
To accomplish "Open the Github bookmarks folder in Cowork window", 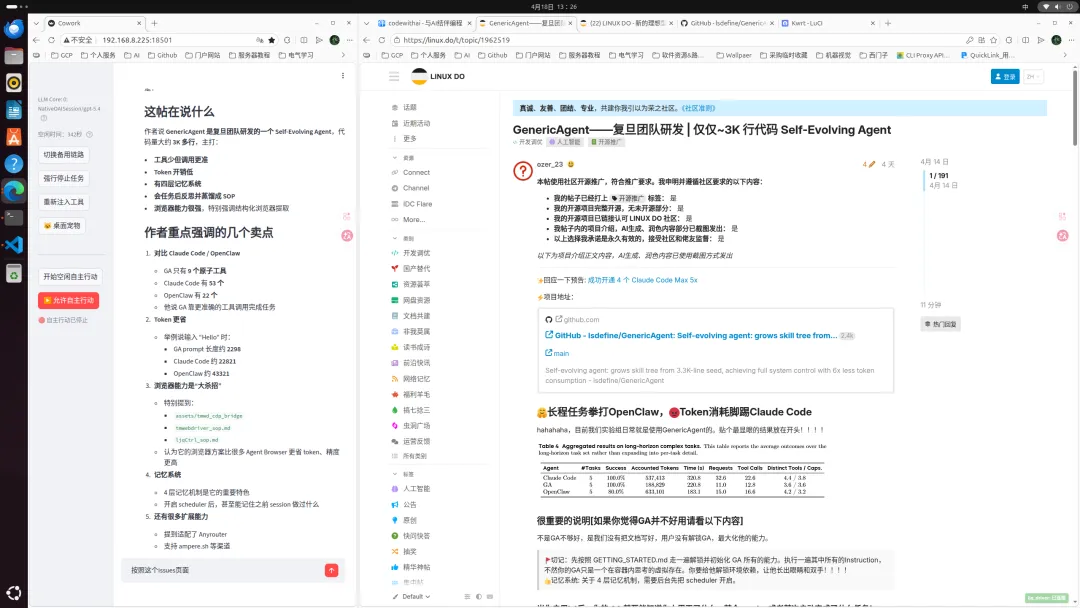I will pos(163,55).
